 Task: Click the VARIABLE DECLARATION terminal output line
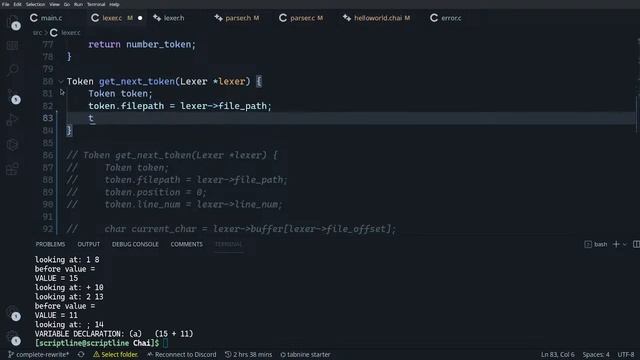pyautogui.click(x=114, y=334)
